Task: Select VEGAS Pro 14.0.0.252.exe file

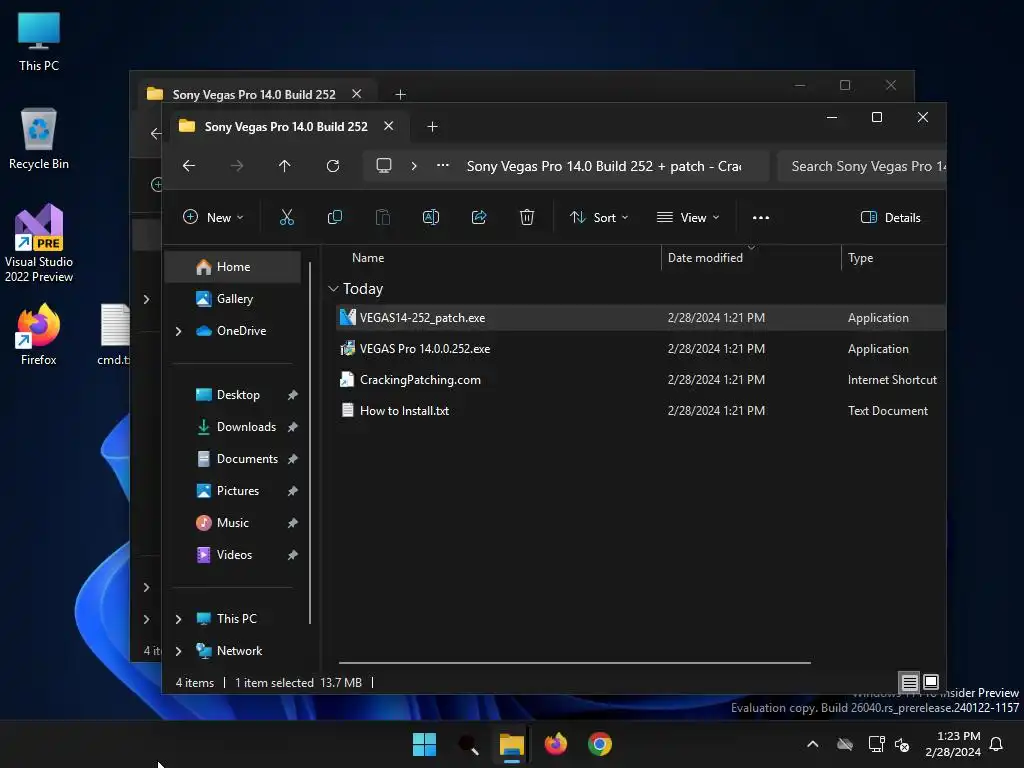Action: coord(640,349)
